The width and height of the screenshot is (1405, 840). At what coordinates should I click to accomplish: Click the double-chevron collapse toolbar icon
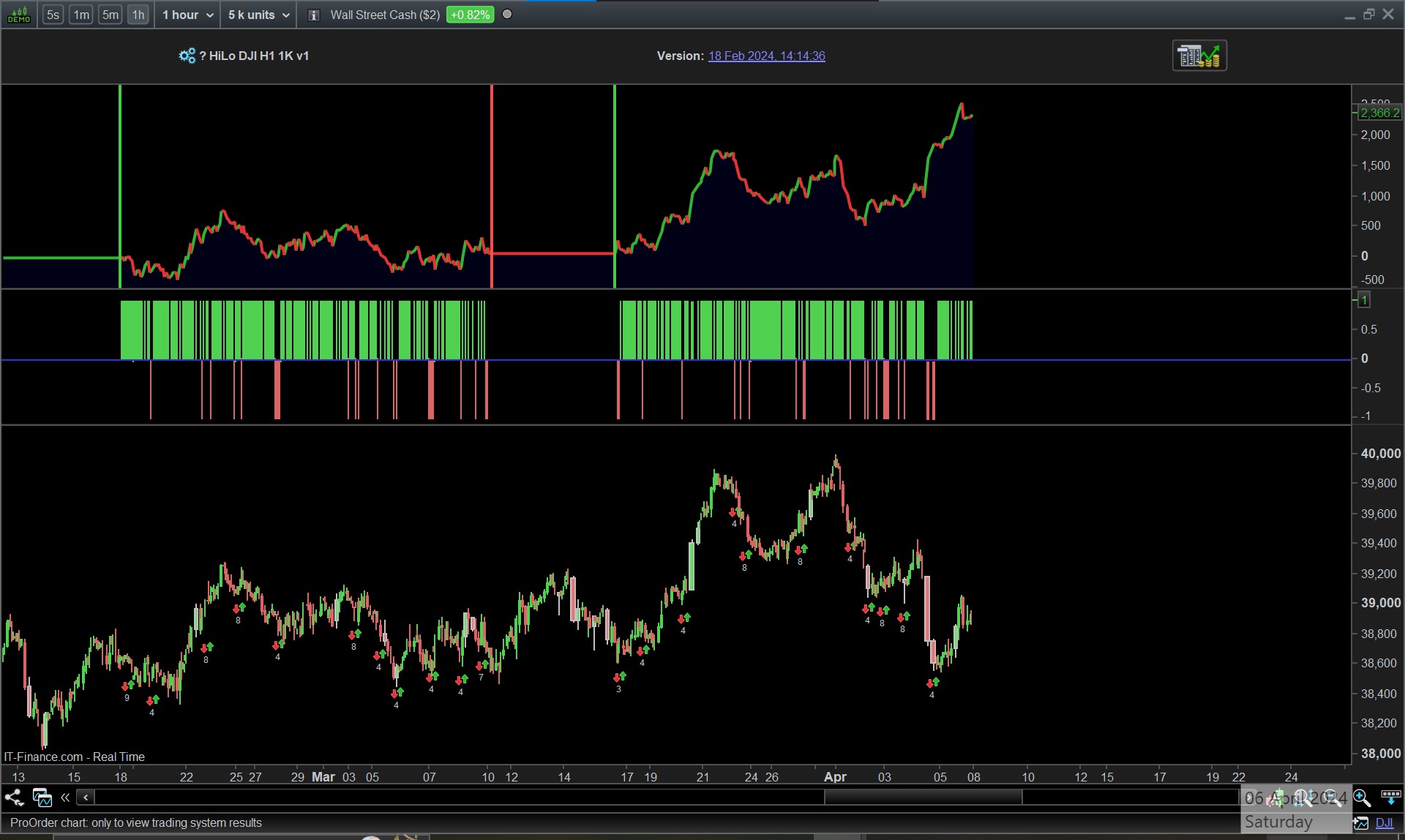tap(65, 798)
